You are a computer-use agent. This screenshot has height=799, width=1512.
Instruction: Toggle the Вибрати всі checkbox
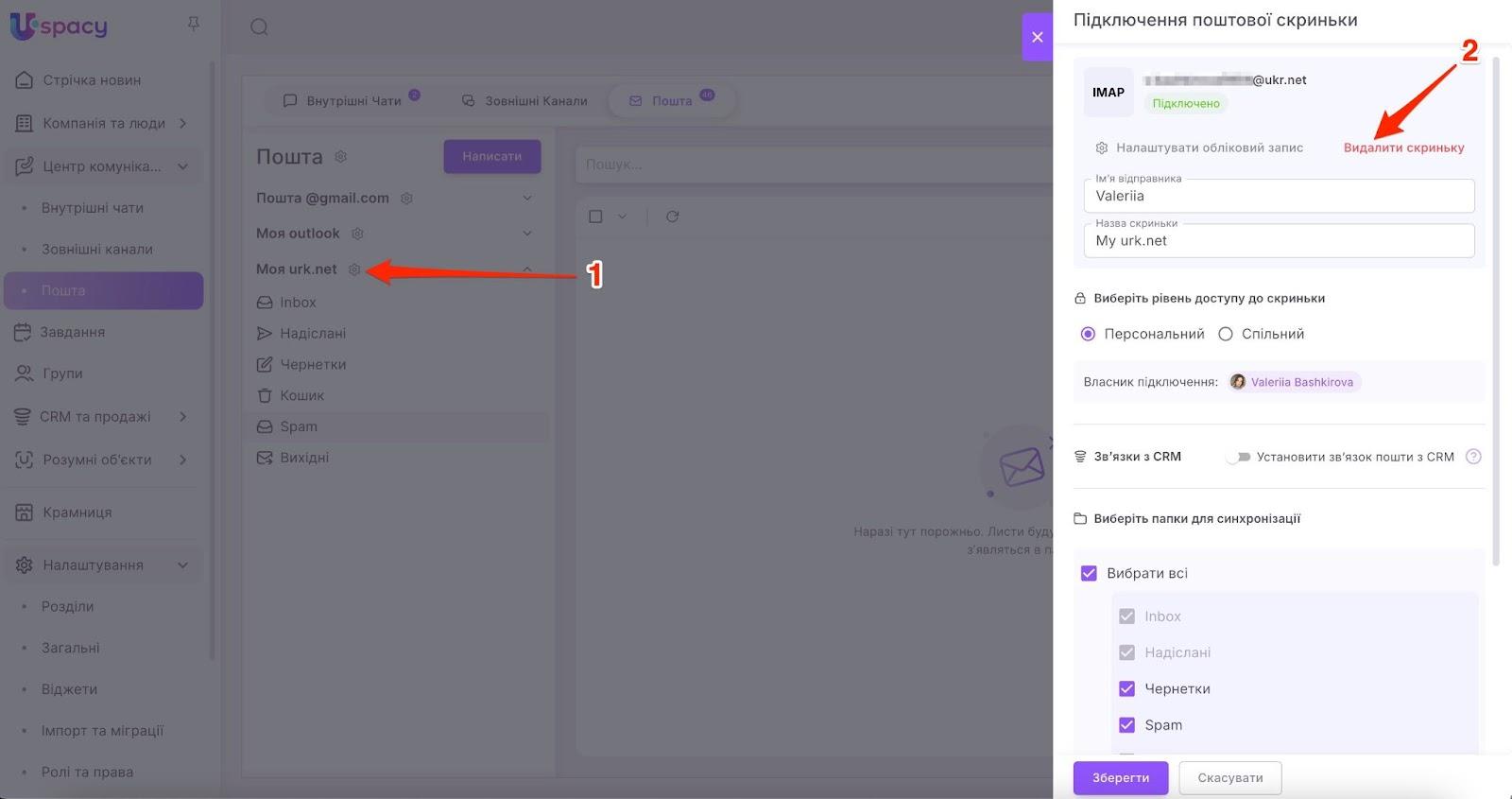click(1089, 573)
